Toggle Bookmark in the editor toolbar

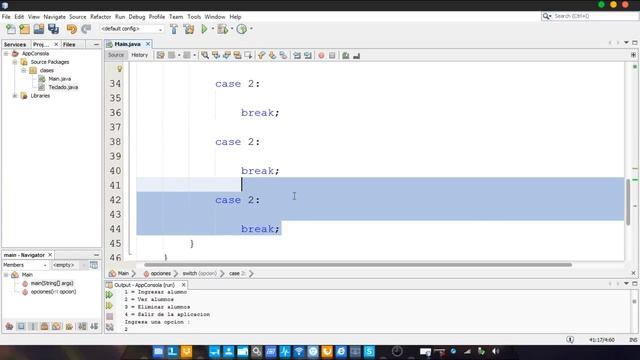[x=283, y=55]
